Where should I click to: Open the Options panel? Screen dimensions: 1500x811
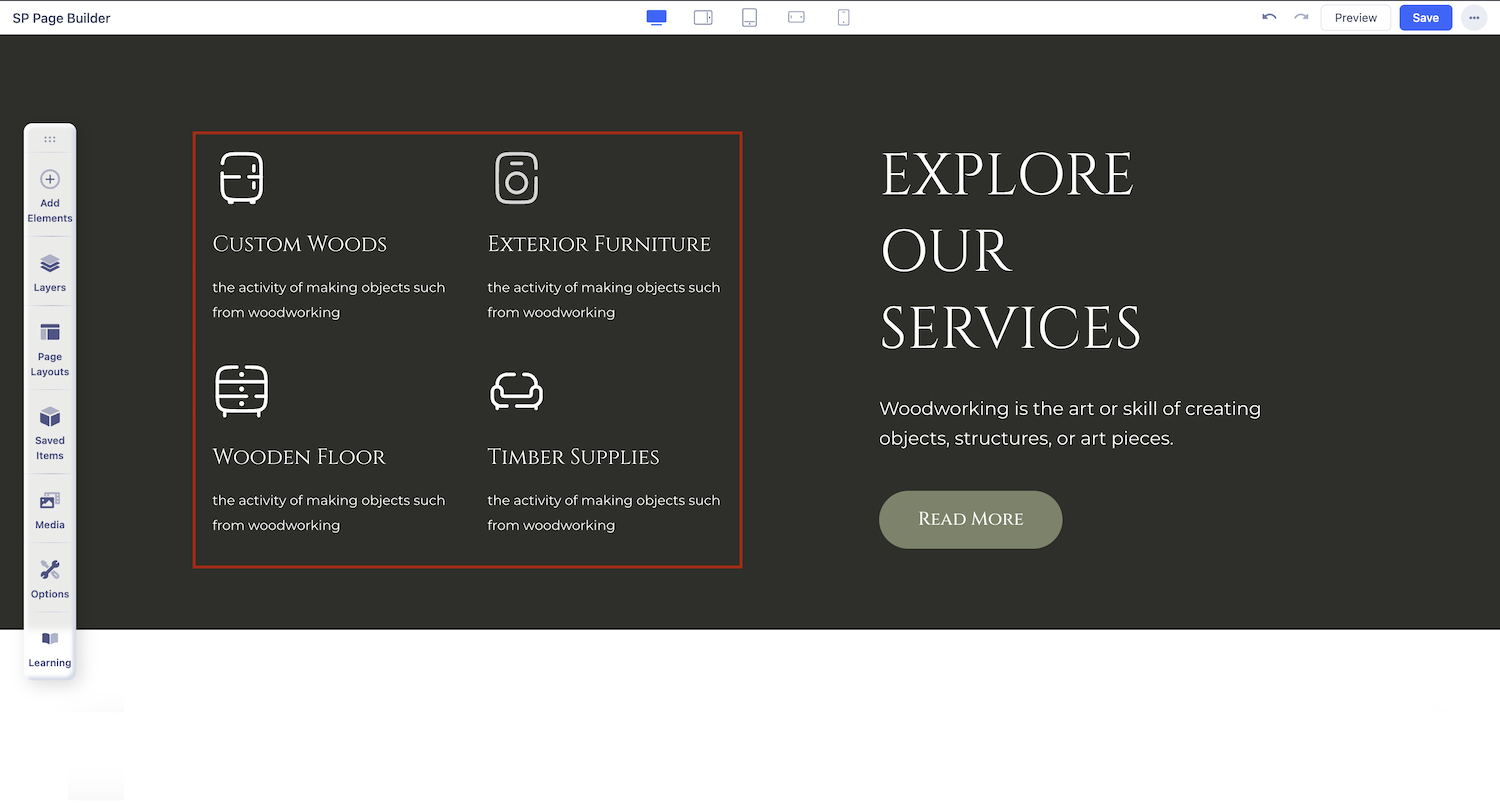[50, 579]
